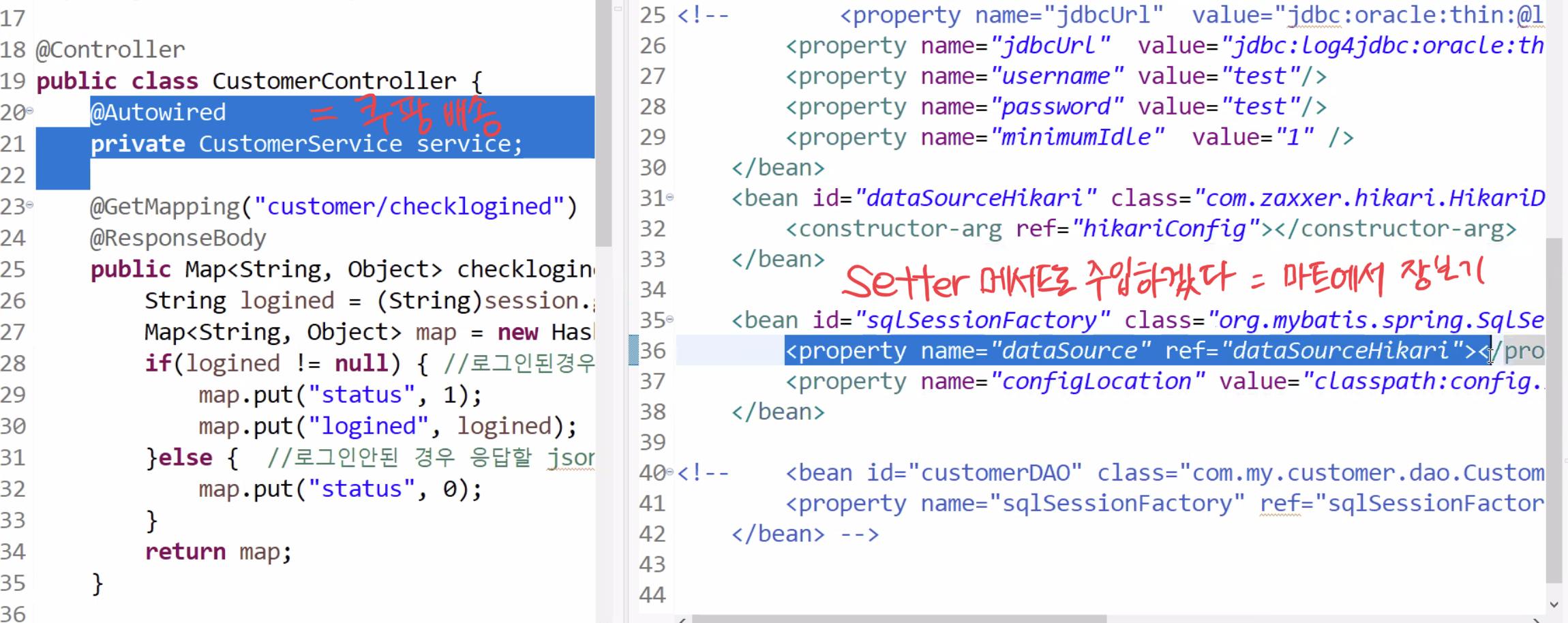Click the dataSourceHikari bean id on line 31
1568x623 pixels.
pos(976,198)
